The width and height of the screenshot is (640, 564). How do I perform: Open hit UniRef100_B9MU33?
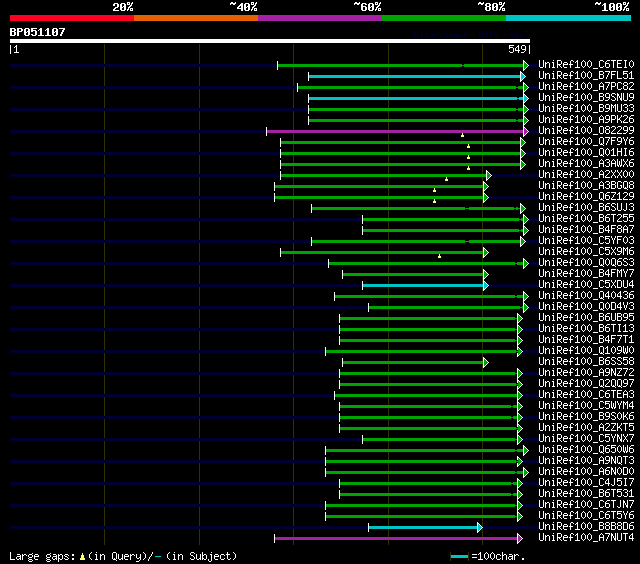tap(586, 109)
